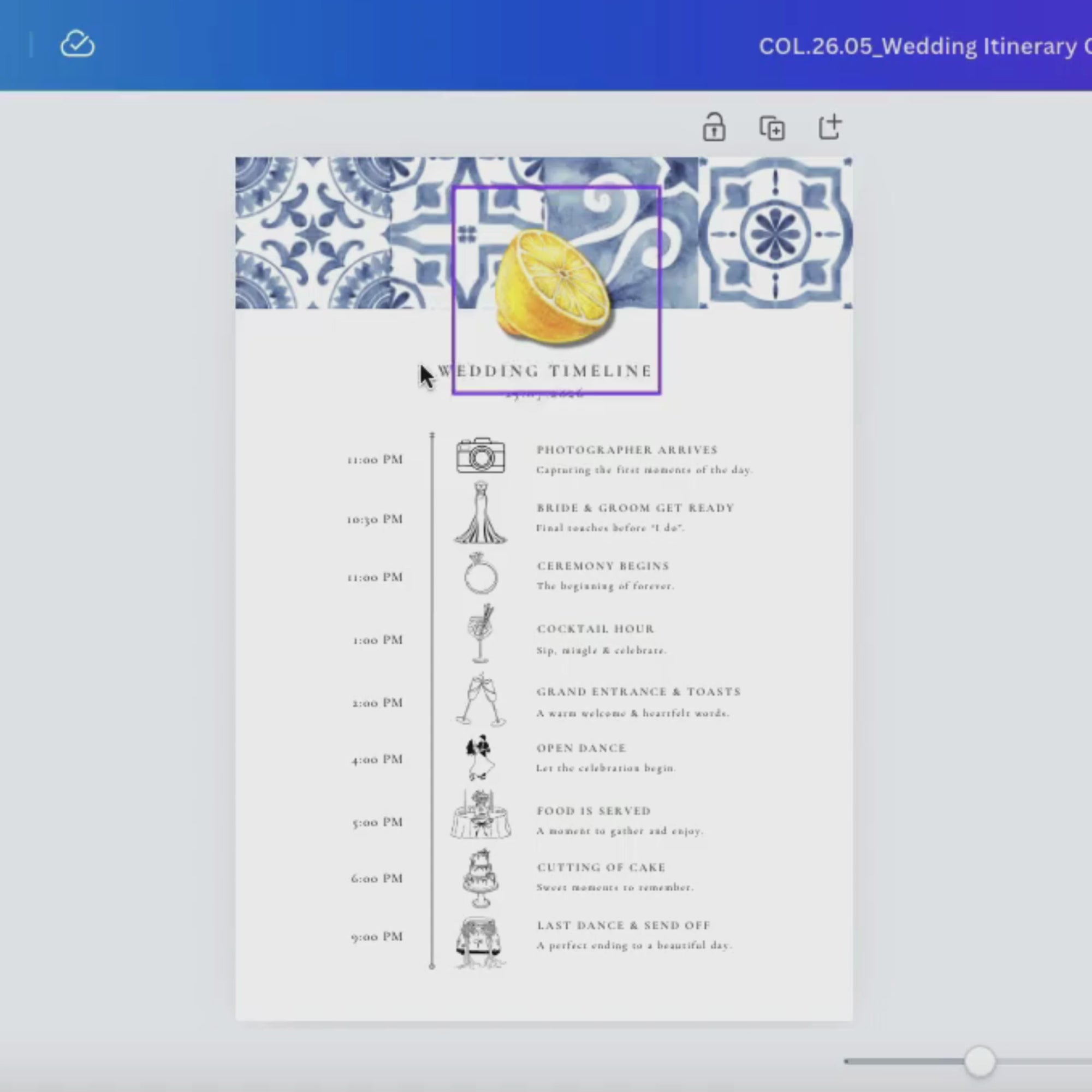Viewport: 1092px width, 1092px height.
Task: Select the WEDDING TIMELINE heading text
Action: click(x=545, y=371)
